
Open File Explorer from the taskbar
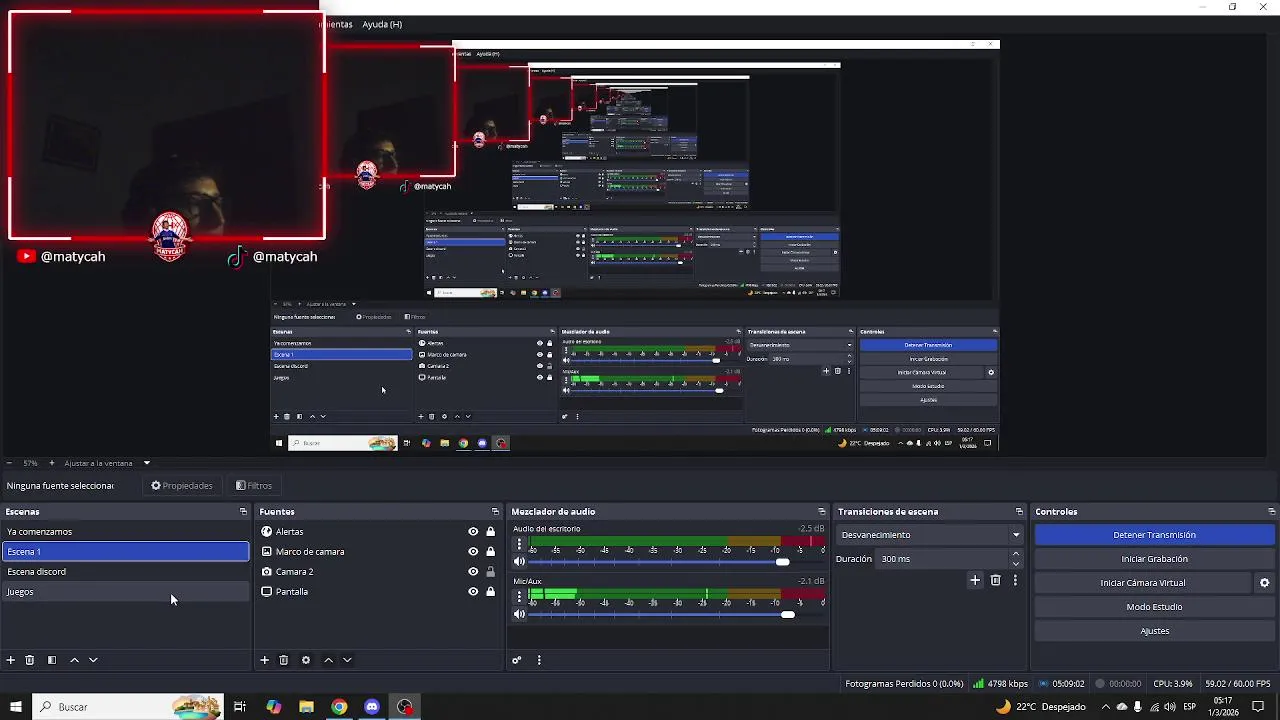point(306,707)
